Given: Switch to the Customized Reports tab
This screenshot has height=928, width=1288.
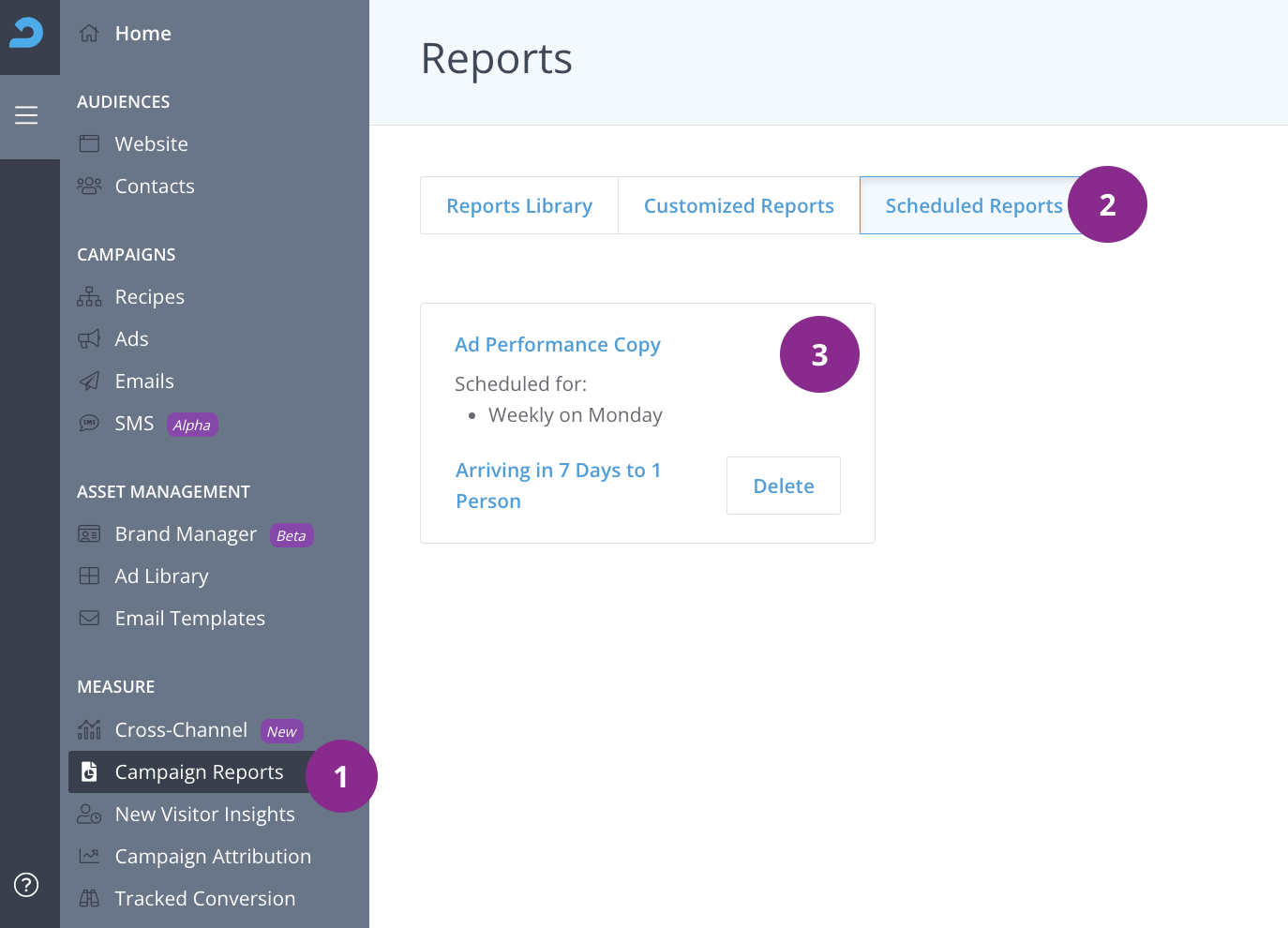Looking at the screenshot, I should [739, 205].
